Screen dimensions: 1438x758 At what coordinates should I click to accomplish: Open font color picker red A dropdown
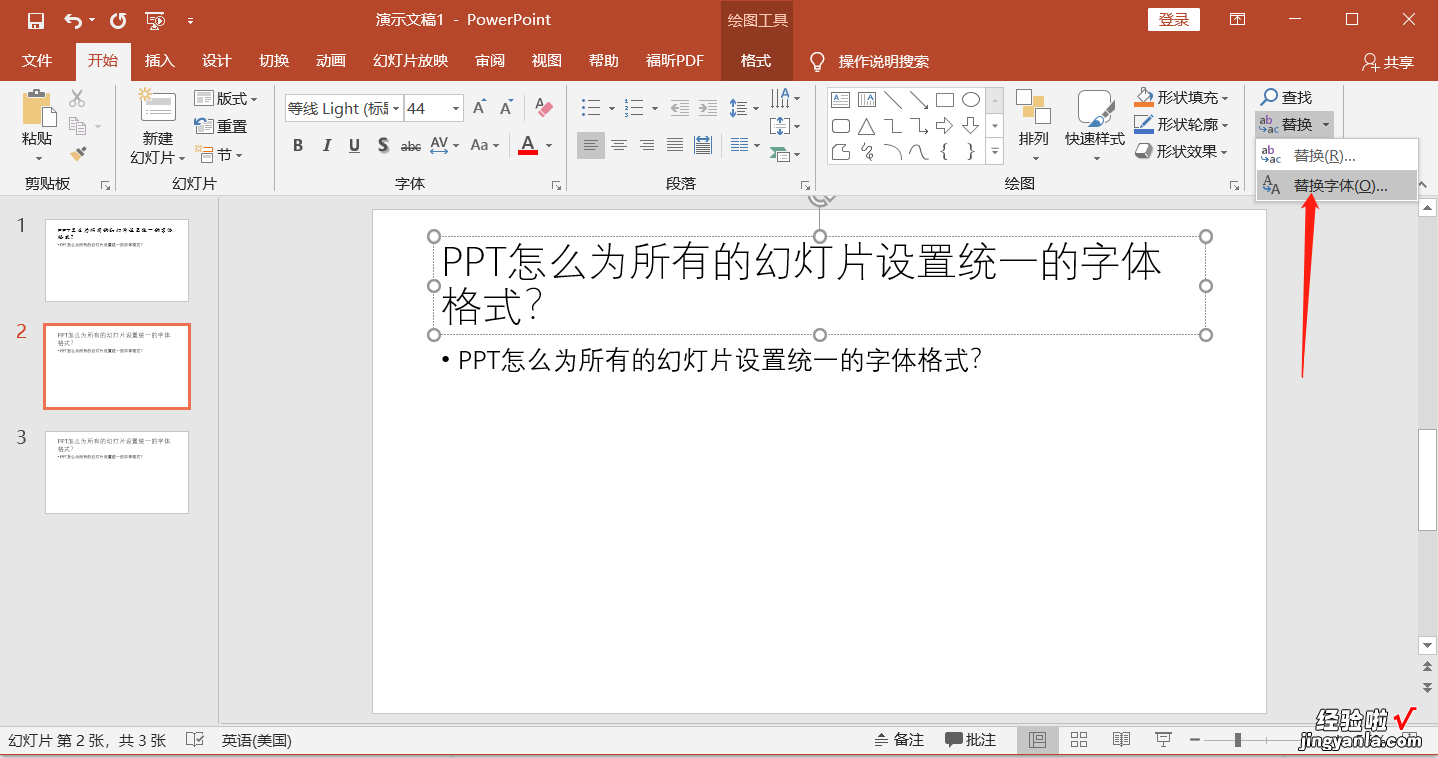549,146
